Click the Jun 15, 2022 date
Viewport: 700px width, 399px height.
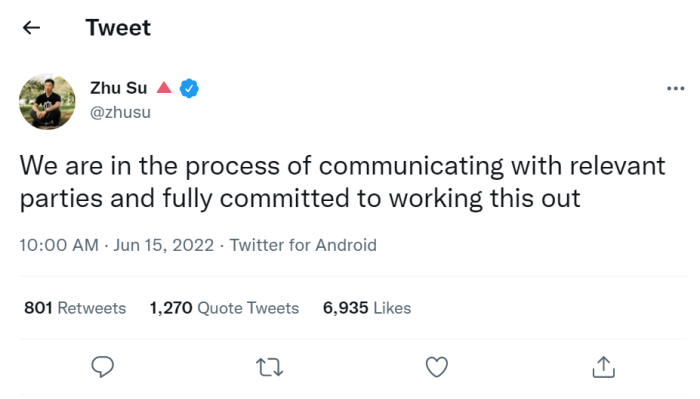click(x=163, y=245)
